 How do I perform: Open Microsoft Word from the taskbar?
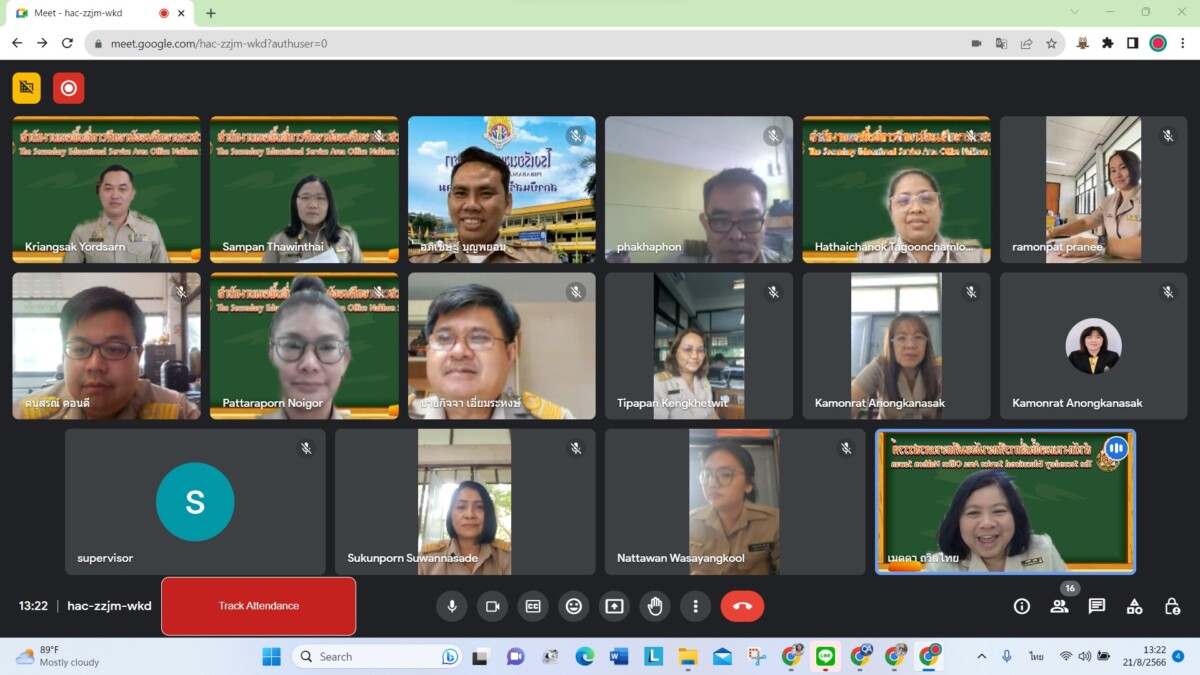tap(619, 657)
